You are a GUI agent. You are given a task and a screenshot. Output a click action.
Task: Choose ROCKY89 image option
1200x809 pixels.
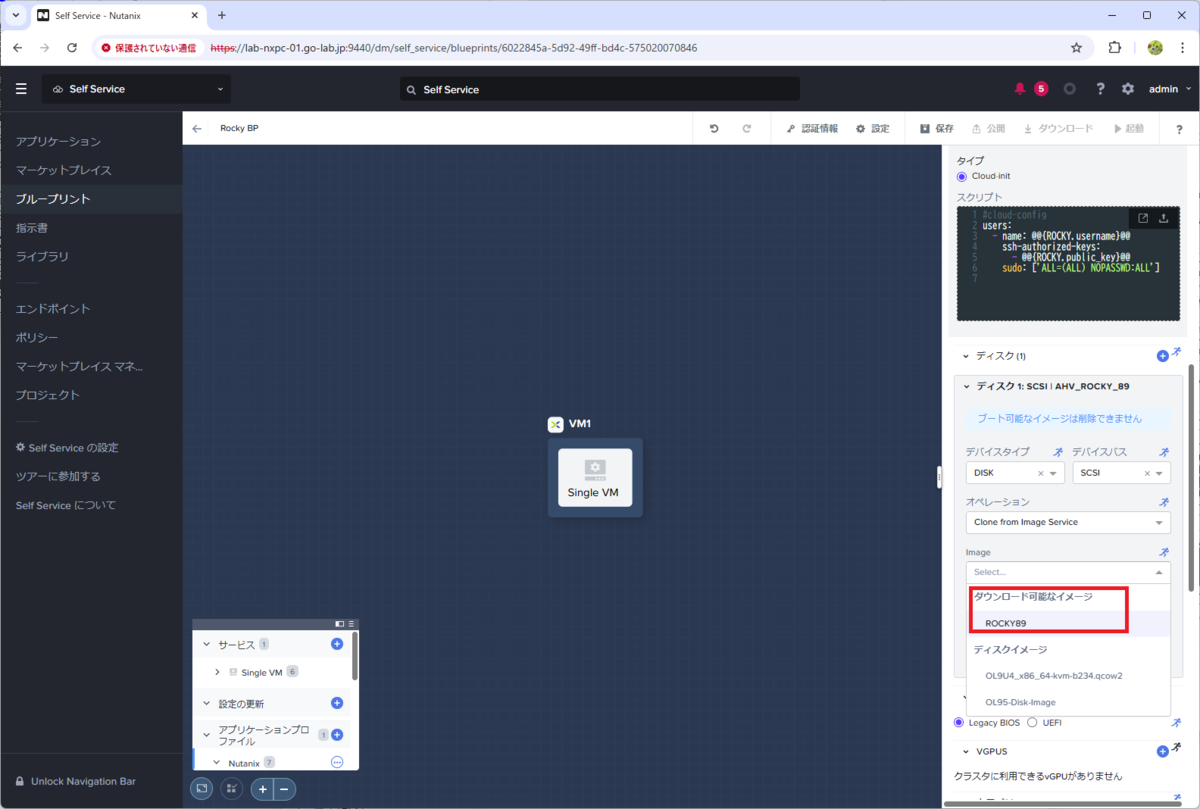pos(1068,623)
